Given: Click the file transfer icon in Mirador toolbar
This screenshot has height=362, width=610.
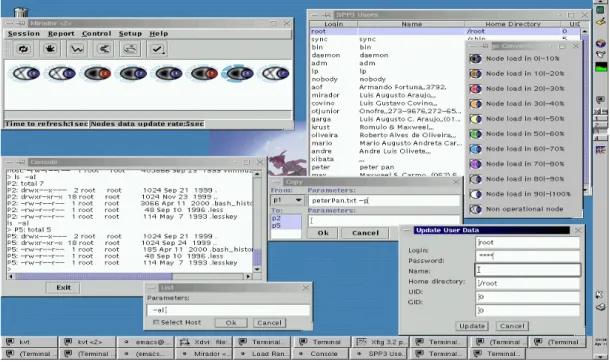Looking at the screenshot, I should click(x=130, y=49).
